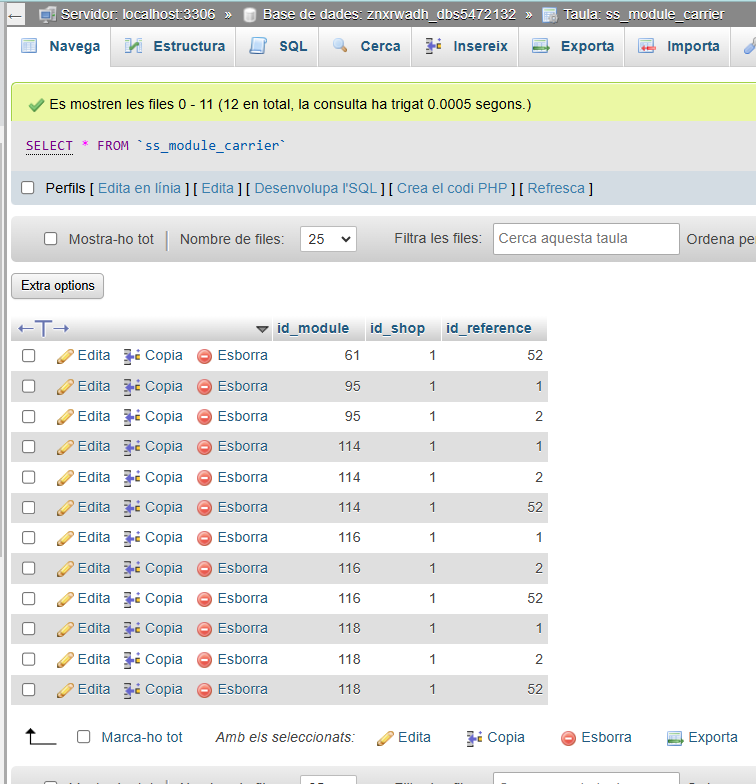756x784 pixels.
Task: Select the checkbox for row 61 / 52
Action: click(28, 356)
